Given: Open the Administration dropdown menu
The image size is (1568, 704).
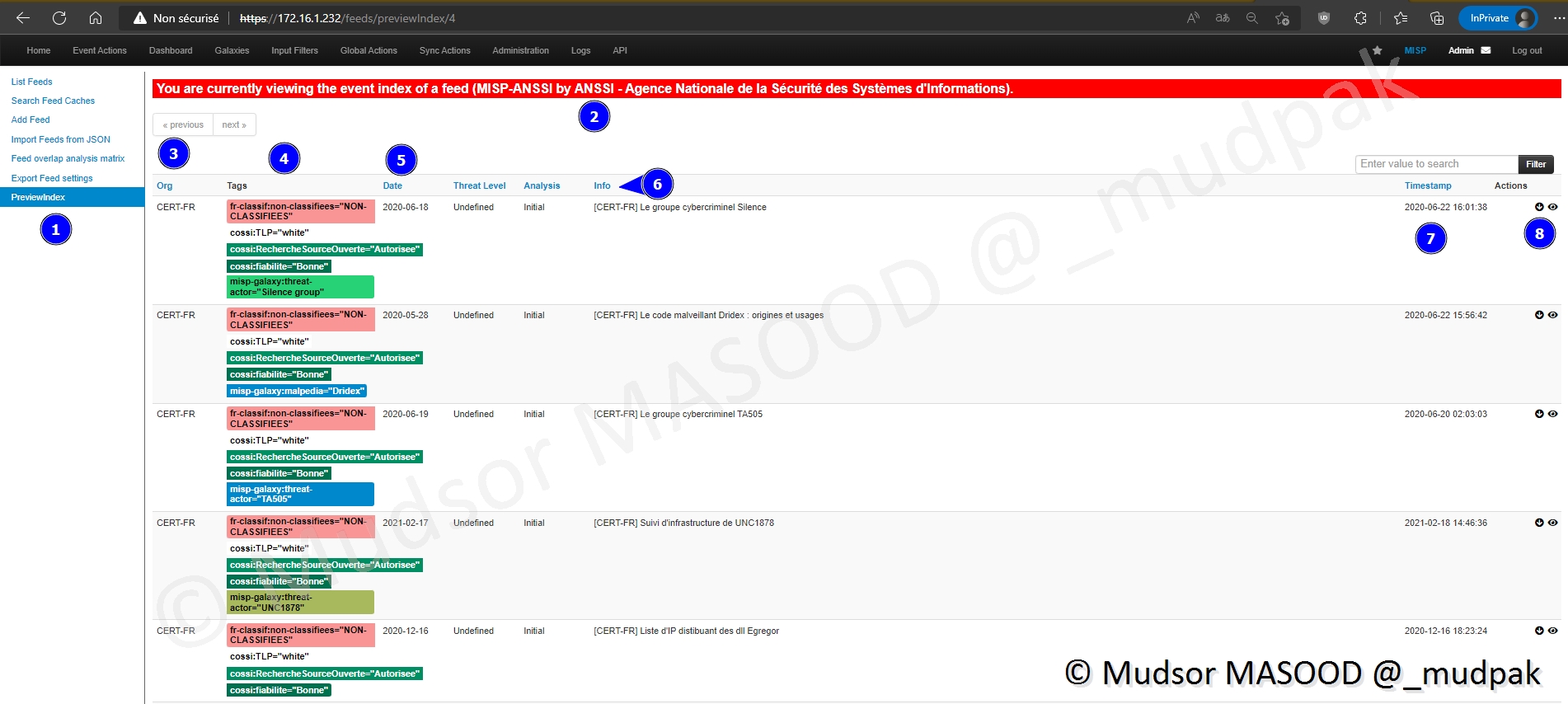Looking at the screenshot, I should point(520,50).
